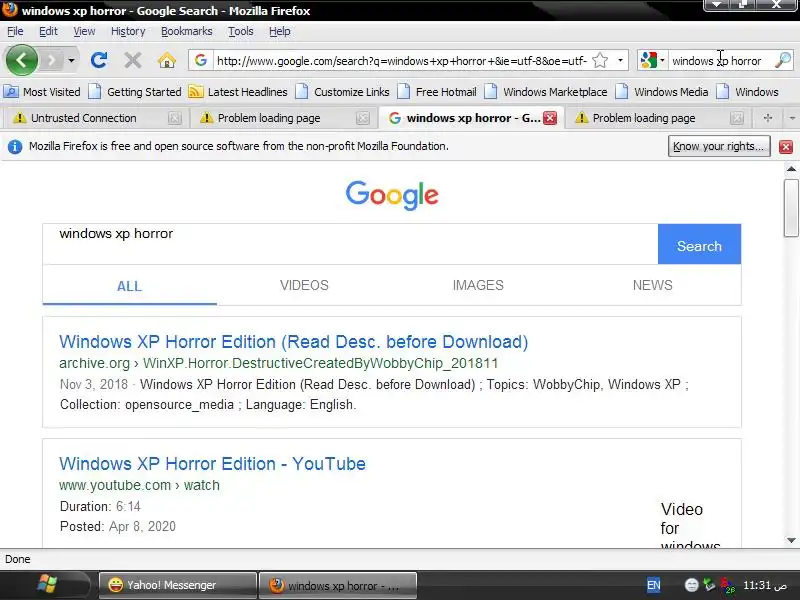Screen dimensions: 800x600
Task: Open the Windows Start button
Action: [x=47, y=585]
